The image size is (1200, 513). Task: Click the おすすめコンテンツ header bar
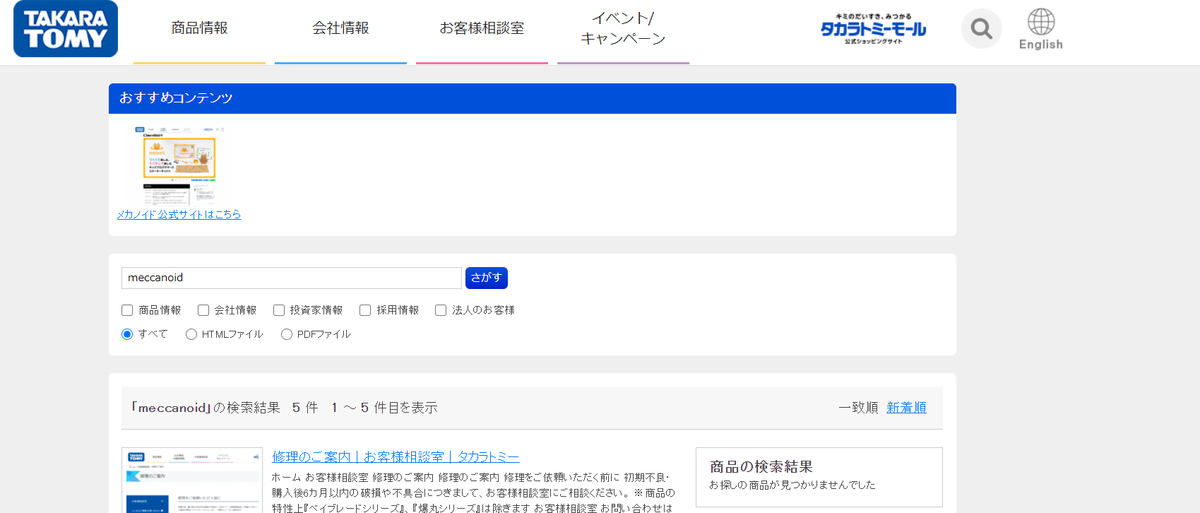(x=532, y=98)
